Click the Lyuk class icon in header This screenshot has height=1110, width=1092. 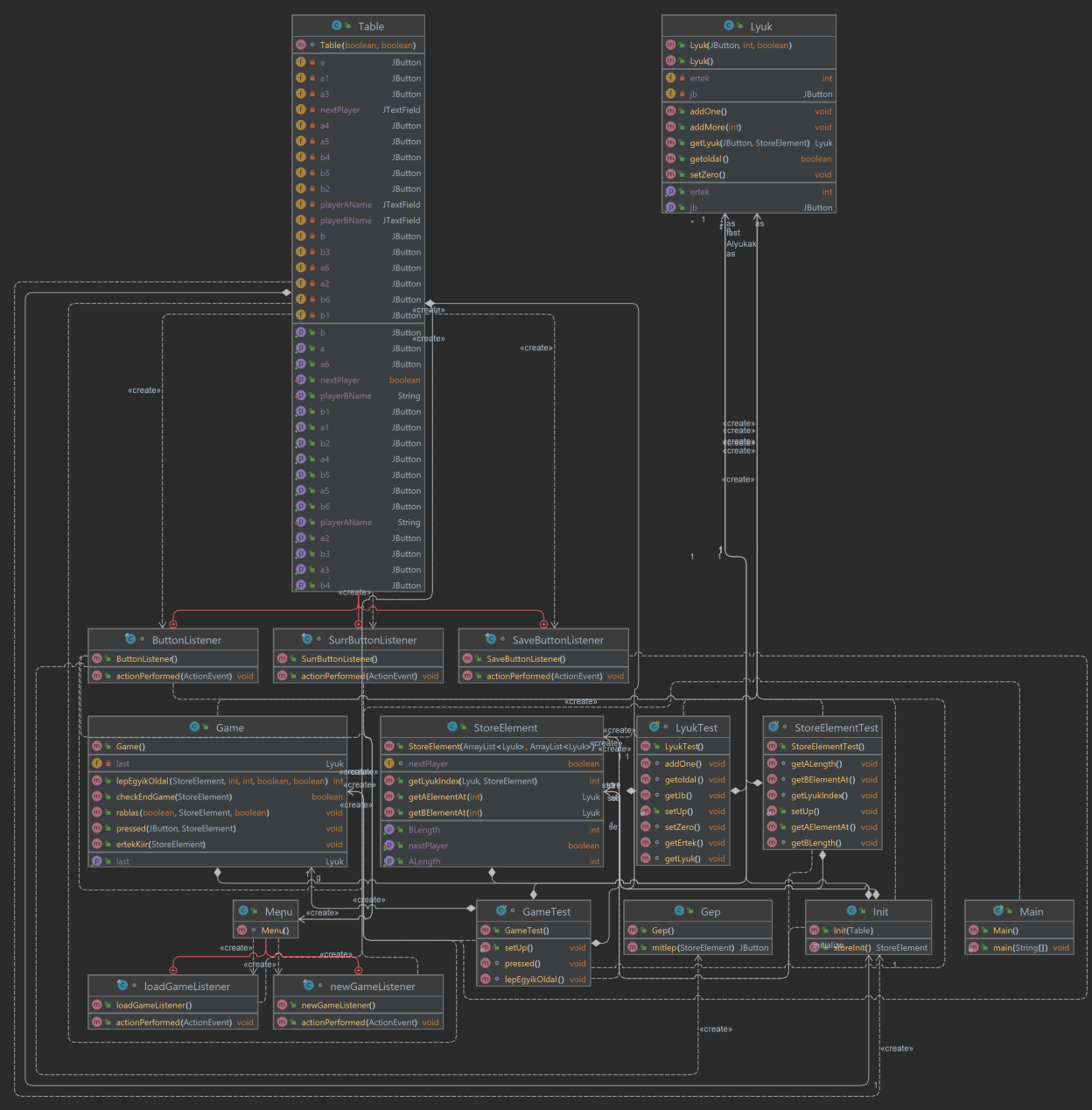[729, 26]
